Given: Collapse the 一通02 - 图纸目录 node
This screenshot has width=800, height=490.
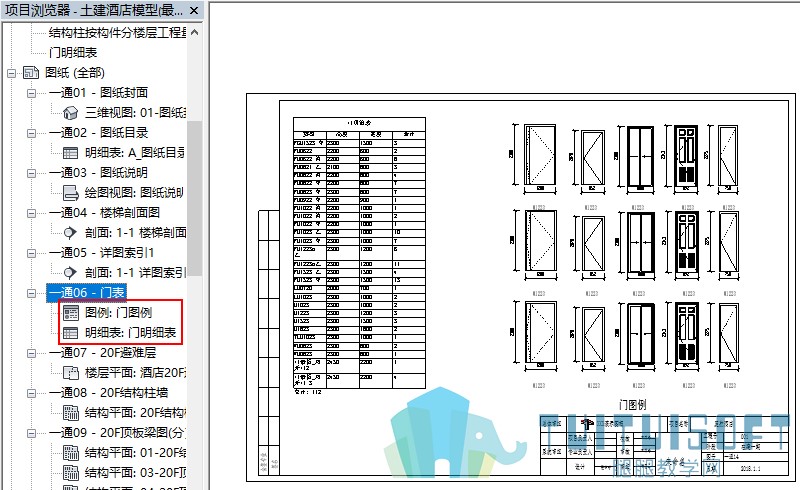Looking at the screenshot, I should 31,133.
